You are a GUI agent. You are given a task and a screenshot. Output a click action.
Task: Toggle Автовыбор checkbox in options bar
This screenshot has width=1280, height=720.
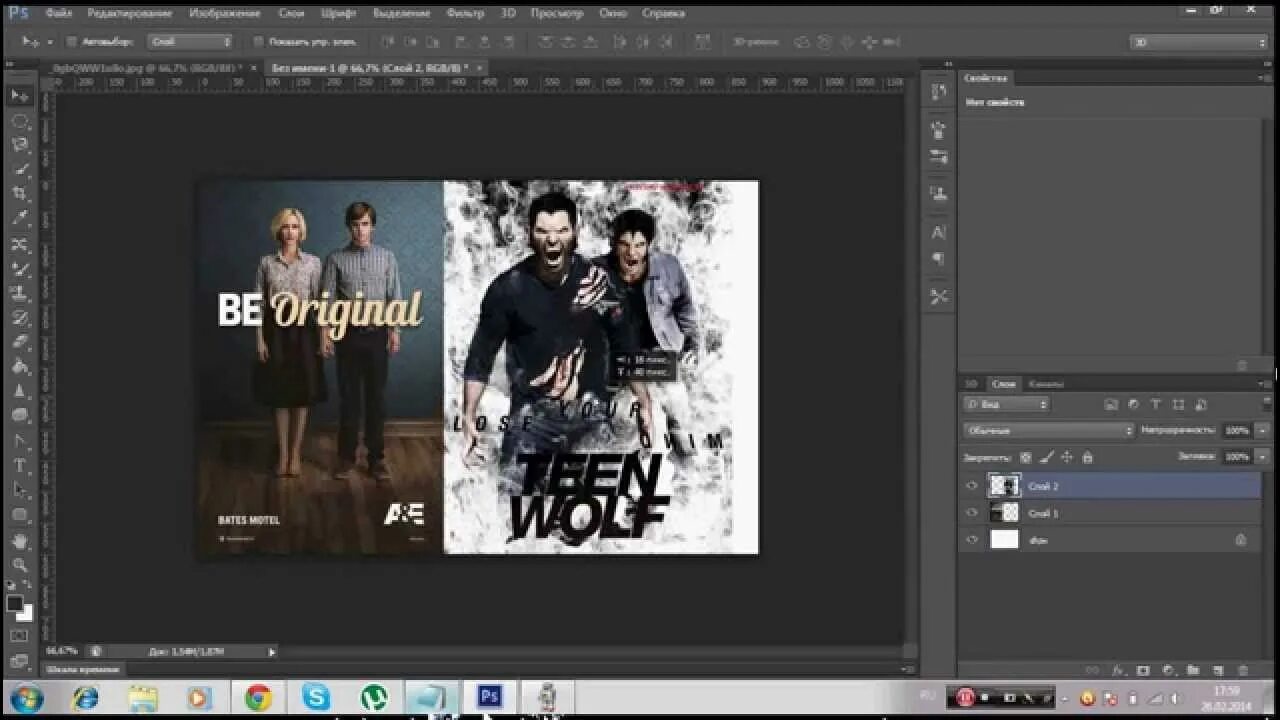pyautogui.click(x=71, y=42)
